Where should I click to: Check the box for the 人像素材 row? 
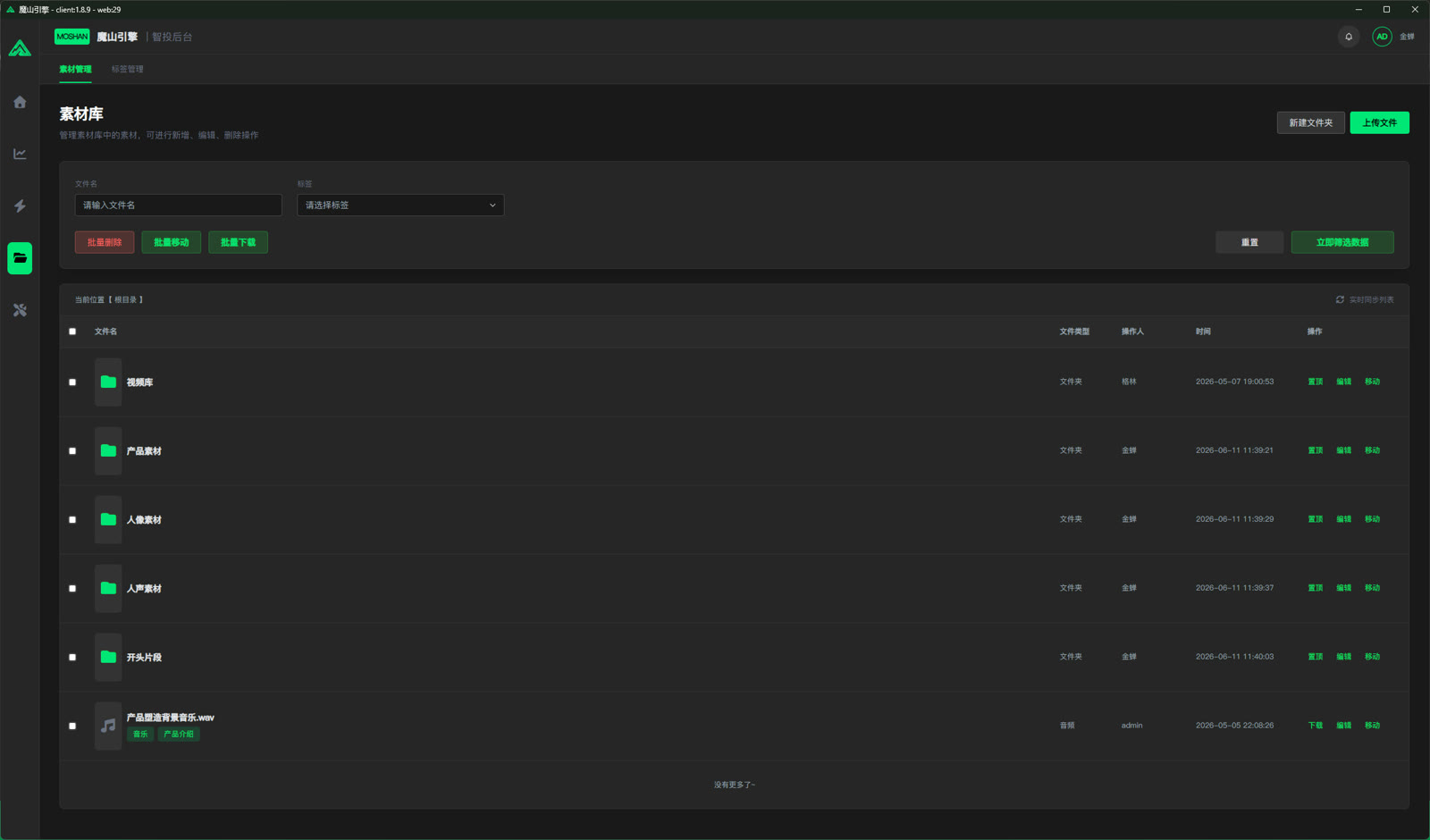[72, 520]
